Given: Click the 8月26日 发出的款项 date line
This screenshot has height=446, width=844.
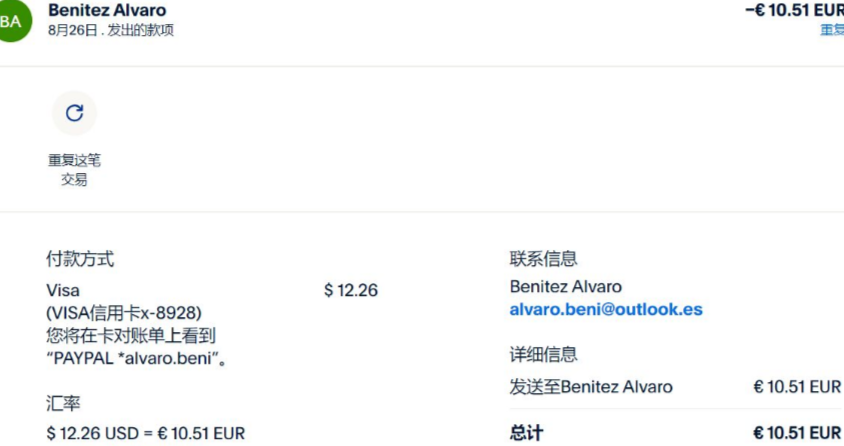Looking at the screenshot, I should [x=110, y=30].
